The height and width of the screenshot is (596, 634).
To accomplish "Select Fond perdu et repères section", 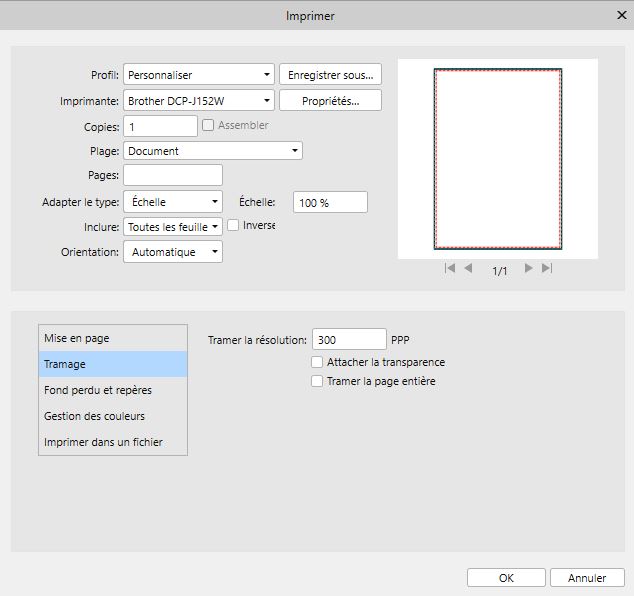I will click(x=113, y=390).
